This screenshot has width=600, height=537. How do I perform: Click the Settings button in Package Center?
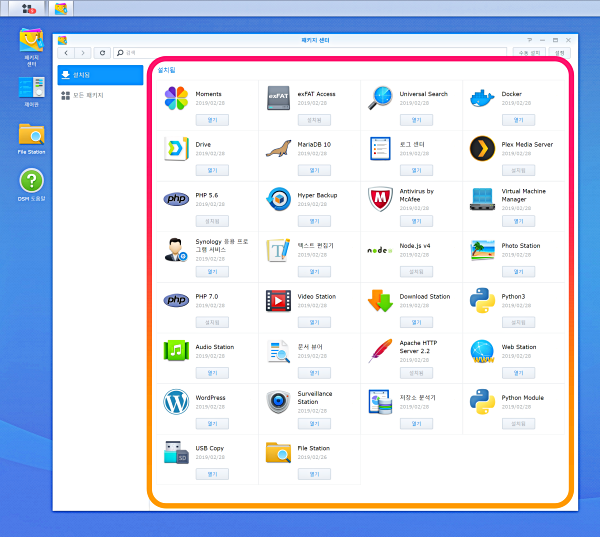tap(559, 53)
